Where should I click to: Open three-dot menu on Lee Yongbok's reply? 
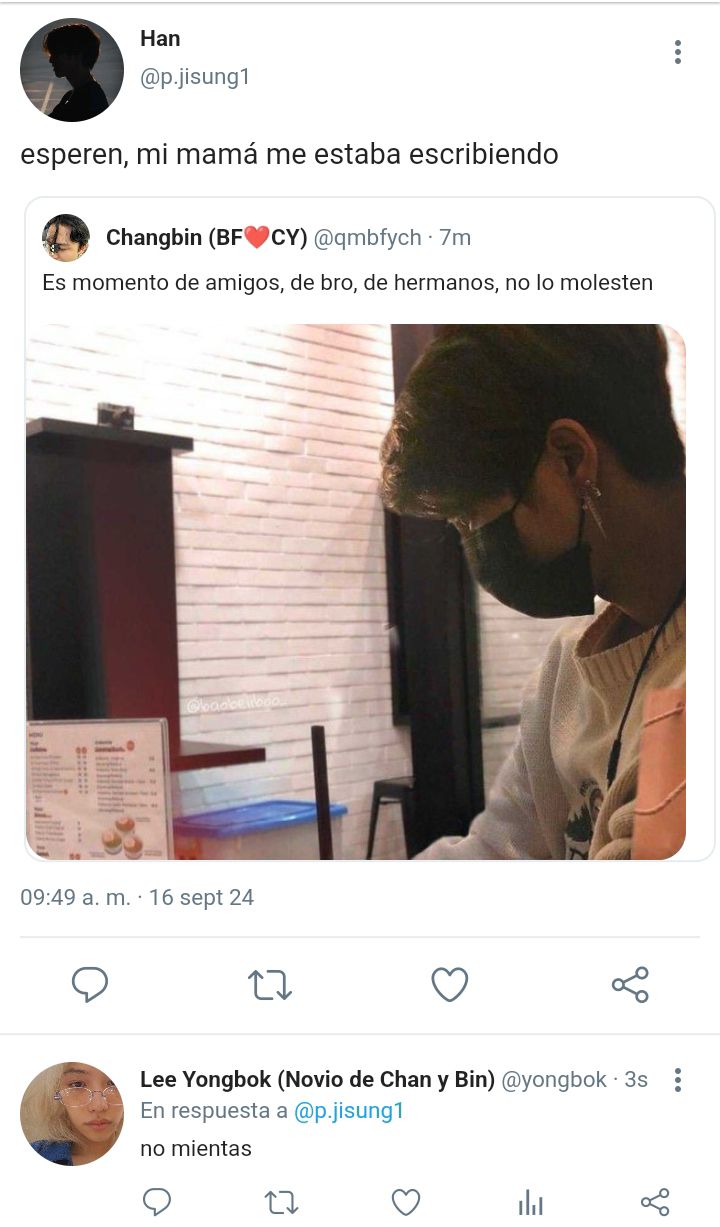point(678,1080)
